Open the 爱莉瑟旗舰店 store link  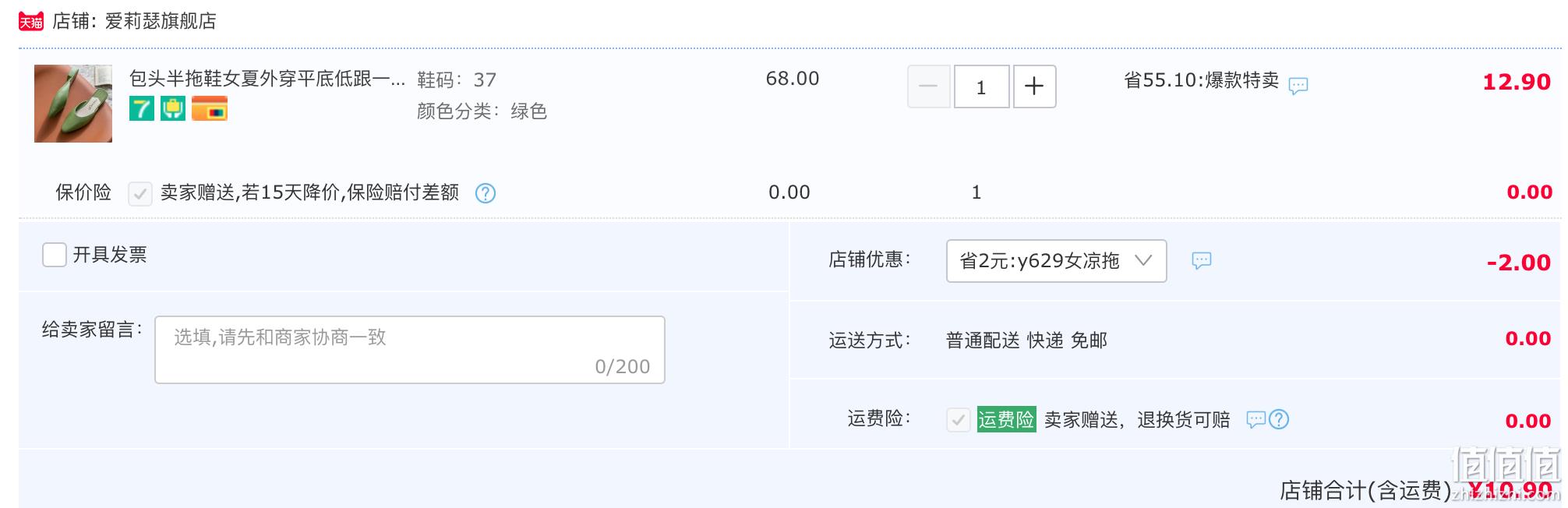tap(161, 21)
